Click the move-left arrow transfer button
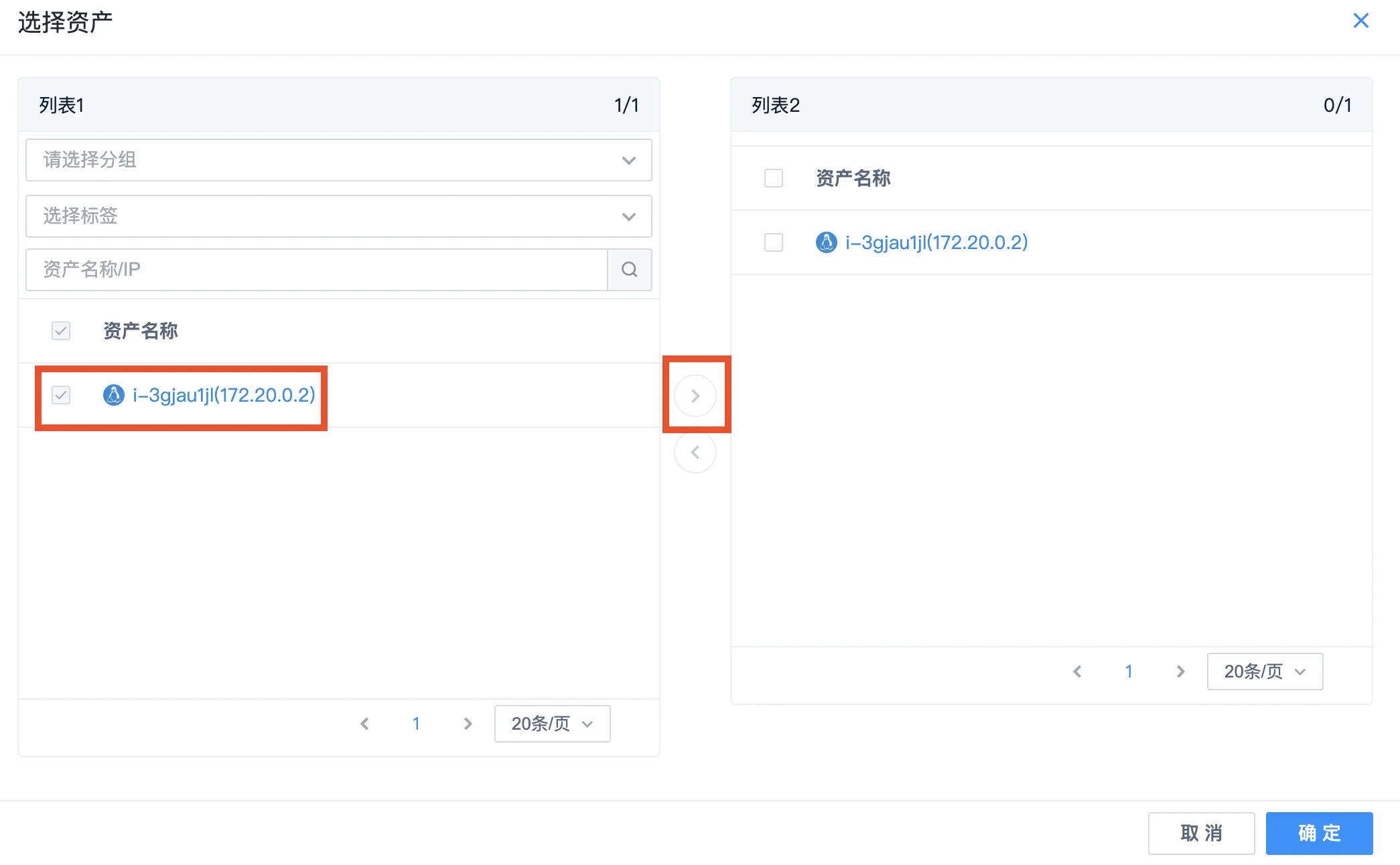 coord(695,453)
